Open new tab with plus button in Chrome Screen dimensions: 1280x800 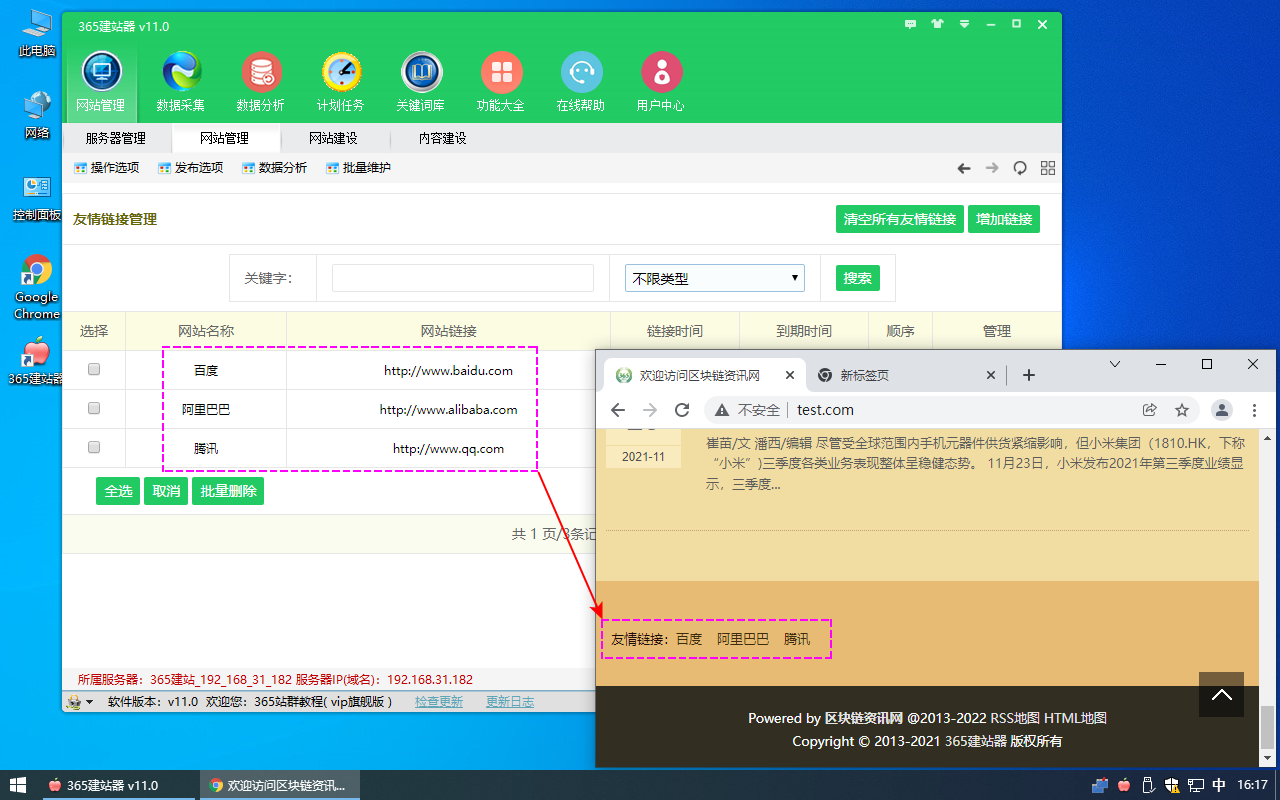tap(1029, 375)
